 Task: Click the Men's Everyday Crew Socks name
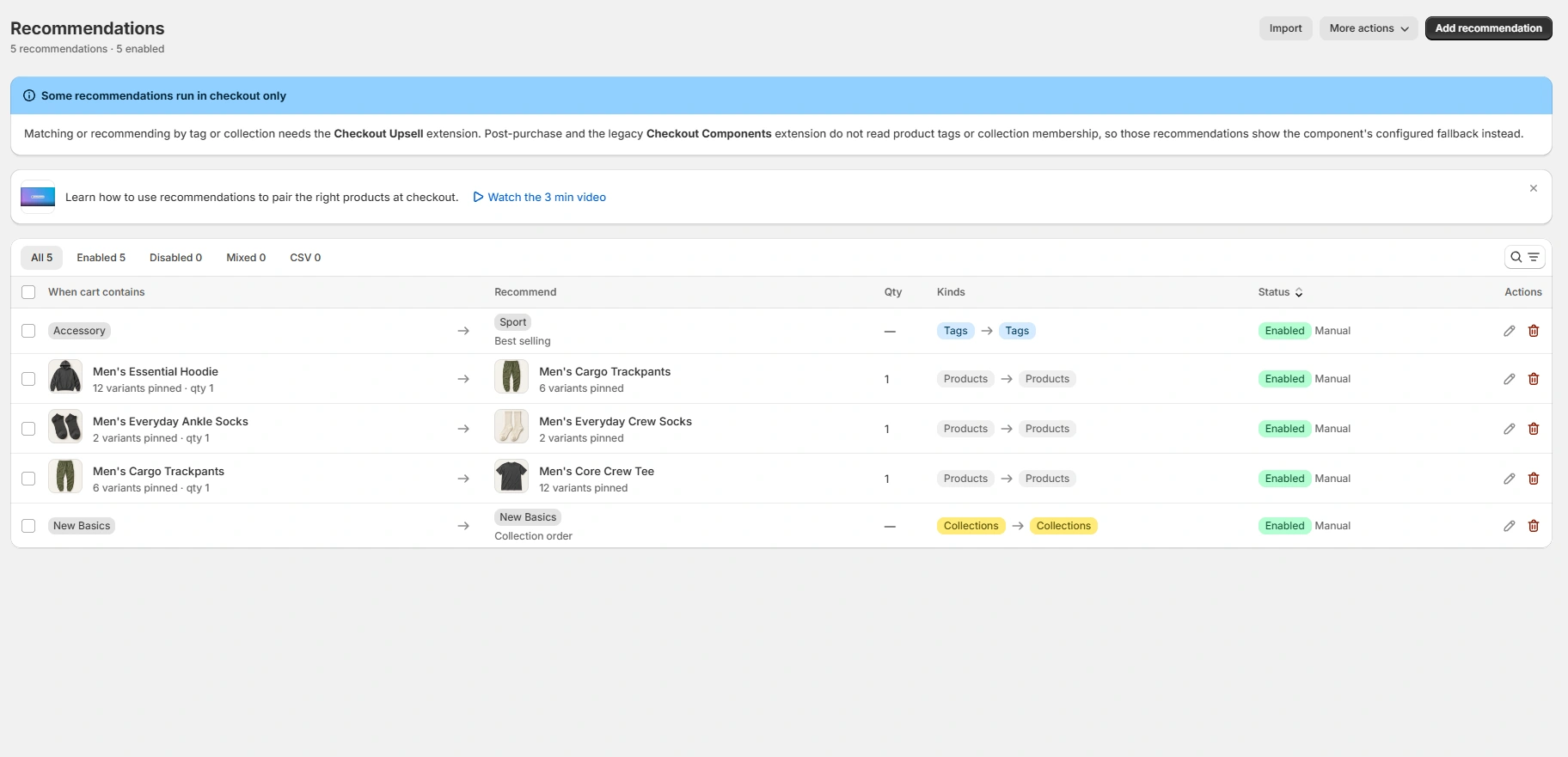[615, 422]
